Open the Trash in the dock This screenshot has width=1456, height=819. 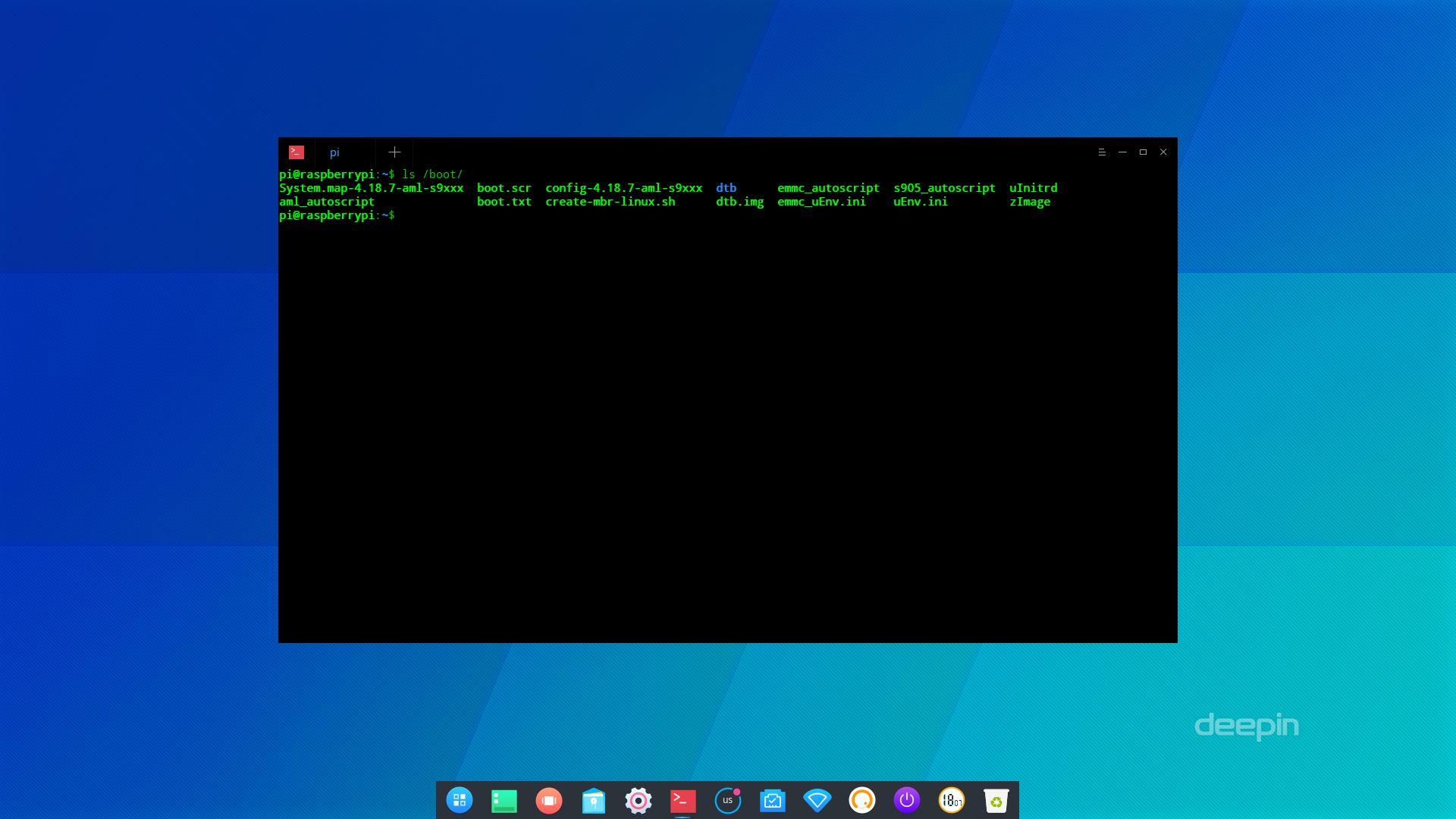tap(996, 800)
